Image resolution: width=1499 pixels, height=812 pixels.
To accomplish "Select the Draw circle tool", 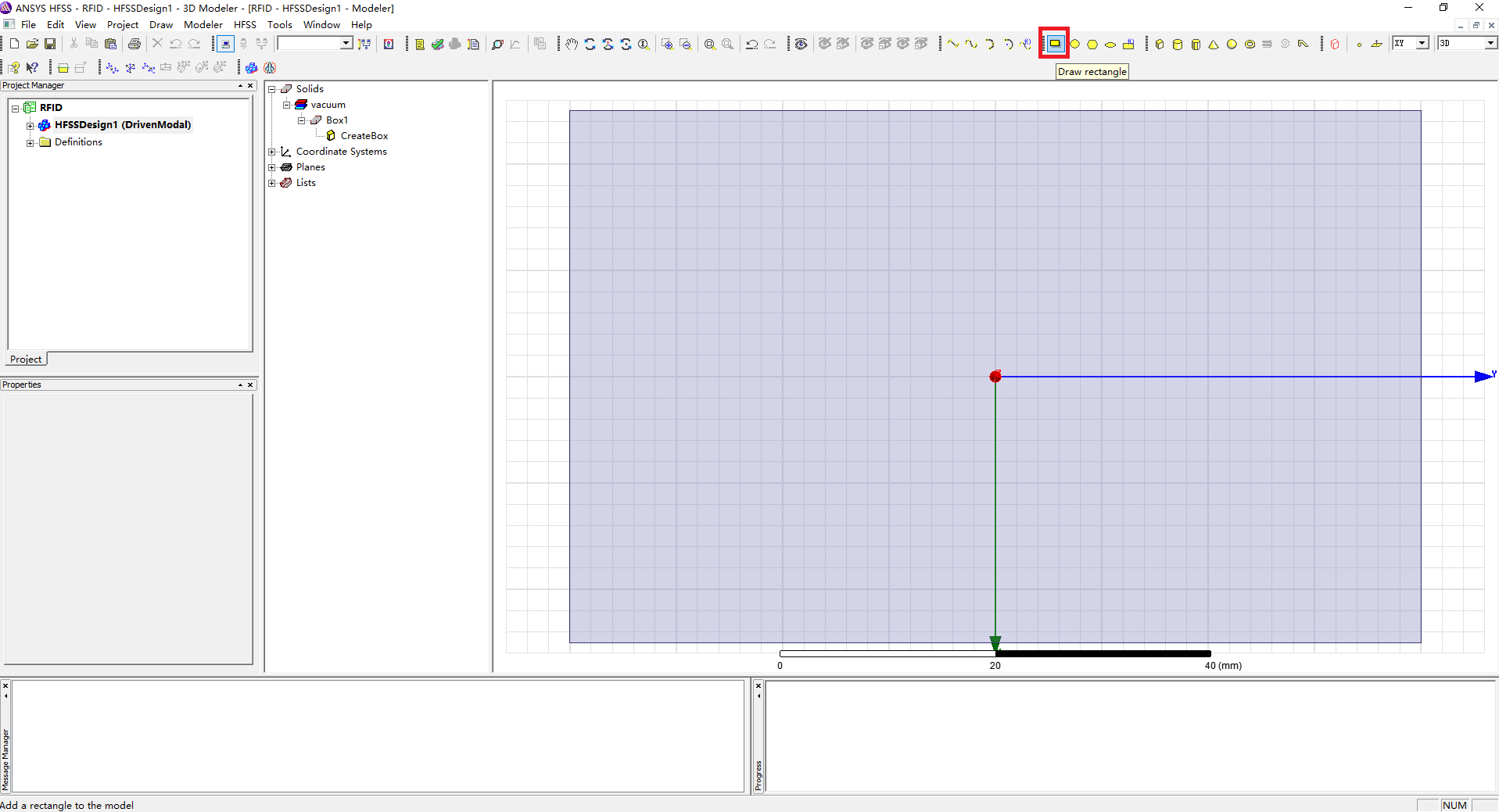I will pos(1074,45).
